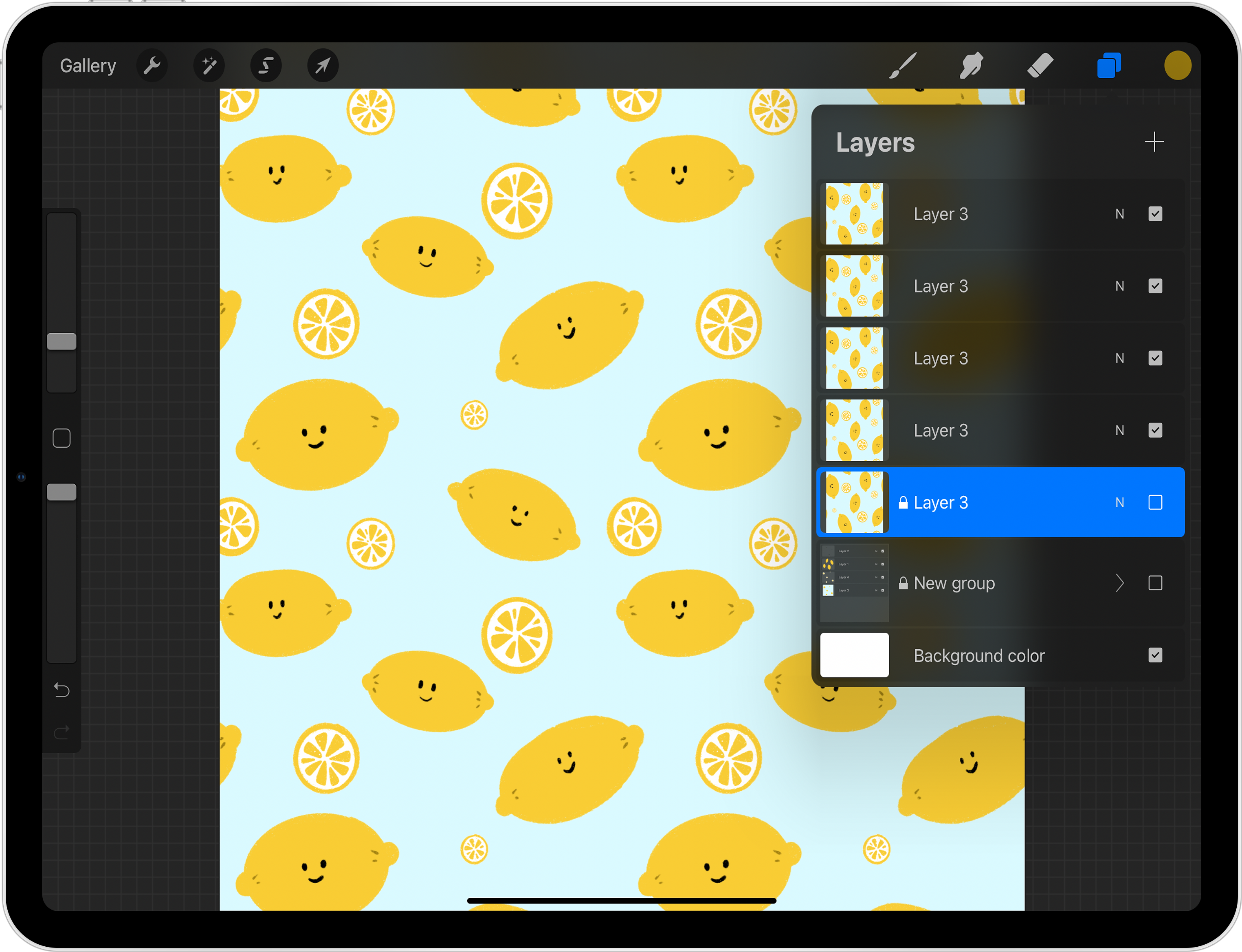Viewport: 1242px width, 952px height.
Task: Open the active color swatch picker
Action: point(1177,66)
